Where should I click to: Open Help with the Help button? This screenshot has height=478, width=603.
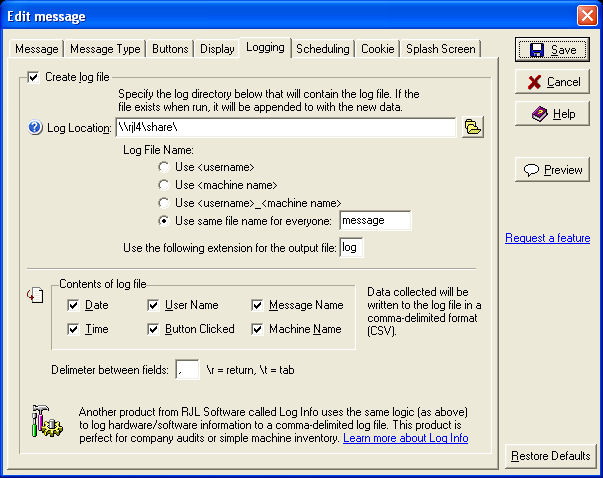click(x=552, y=113)
